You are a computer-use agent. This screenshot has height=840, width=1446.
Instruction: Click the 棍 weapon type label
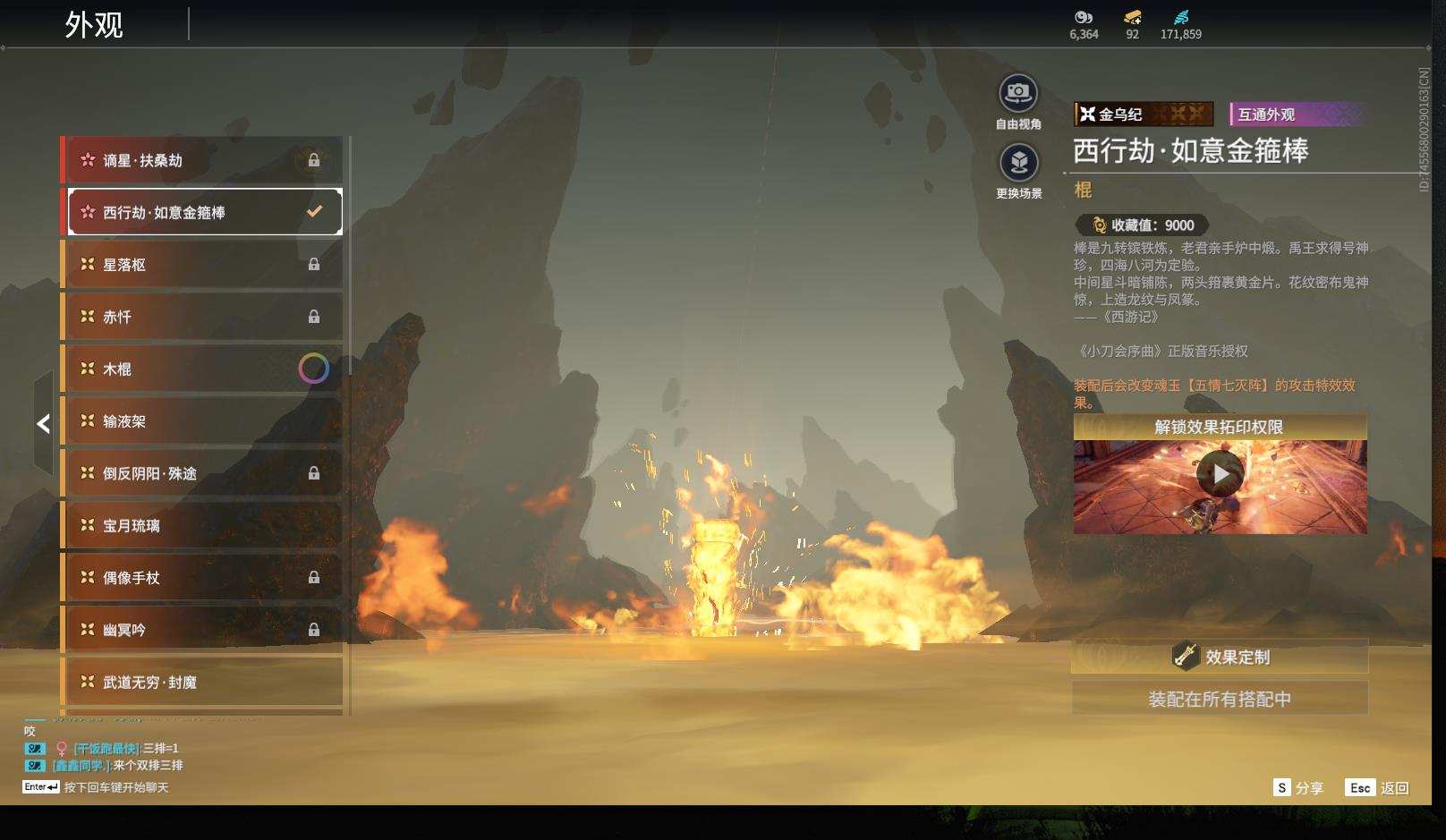click(1083, 190)
